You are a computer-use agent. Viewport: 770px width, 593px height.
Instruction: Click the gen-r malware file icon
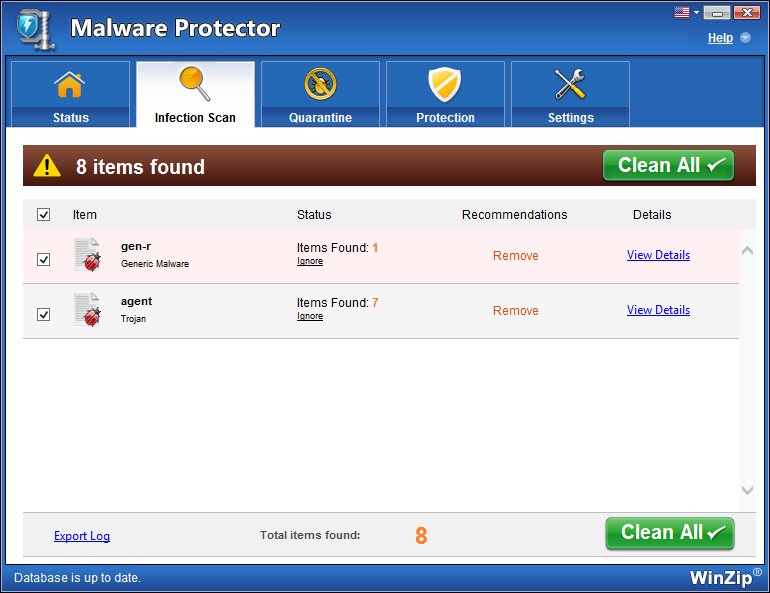coord(87,256)
